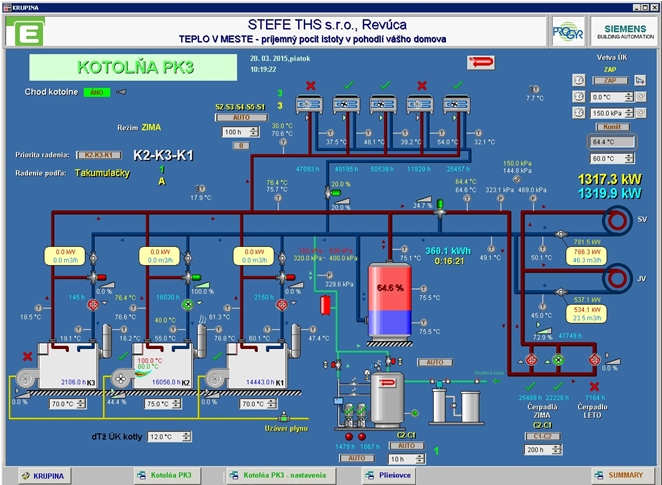Select the cooling unit showing 25457 h
Screen dimensions: 662x485
457,104
